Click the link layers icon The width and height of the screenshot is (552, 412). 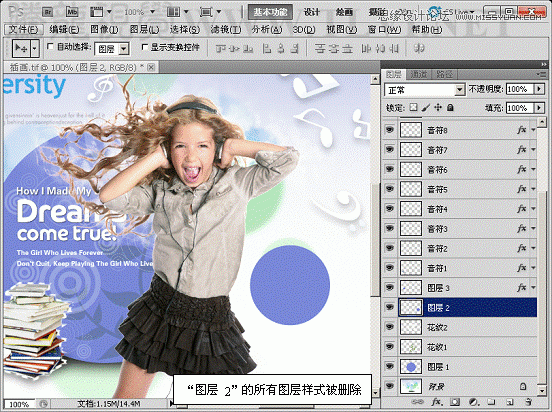[418, 402]
